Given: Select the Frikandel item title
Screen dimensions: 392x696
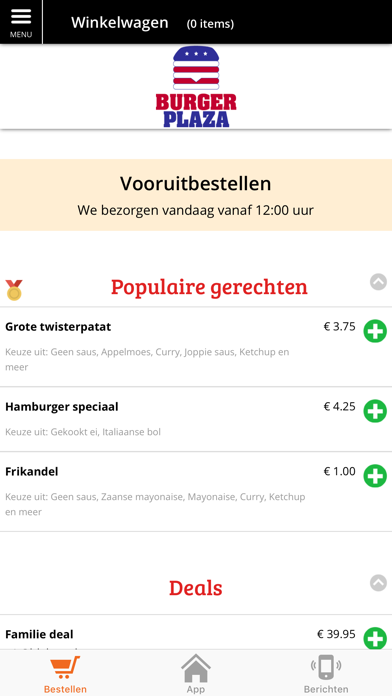Looking at the screenshot, I should [32, 471].
